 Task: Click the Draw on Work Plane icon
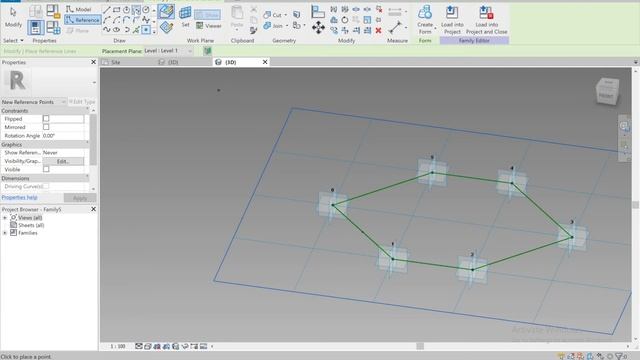pyautogui.click(x=166, y=27)
